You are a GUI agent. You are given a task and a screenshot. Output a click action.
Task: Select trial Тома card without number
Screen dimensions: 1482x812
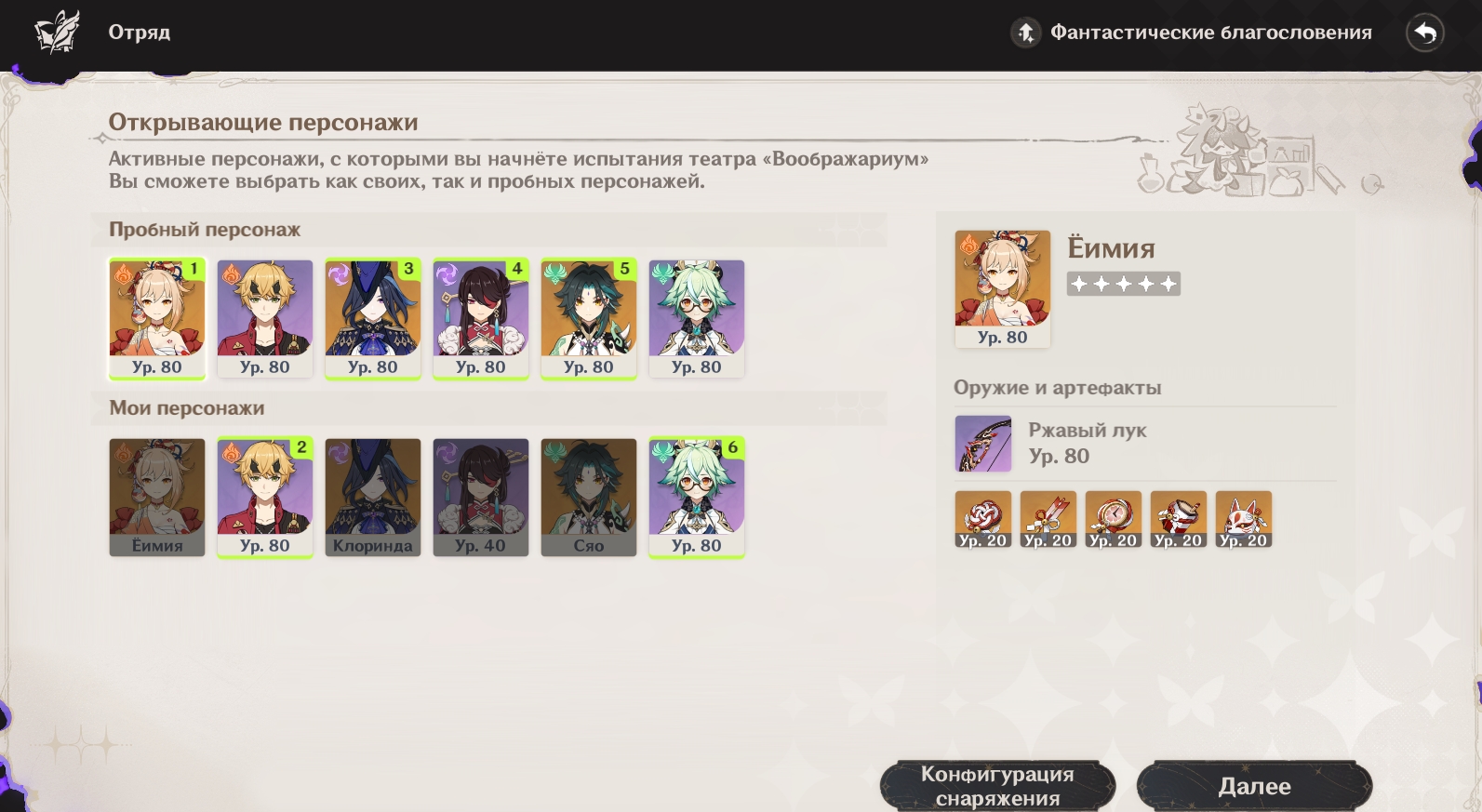pos(265,319)
